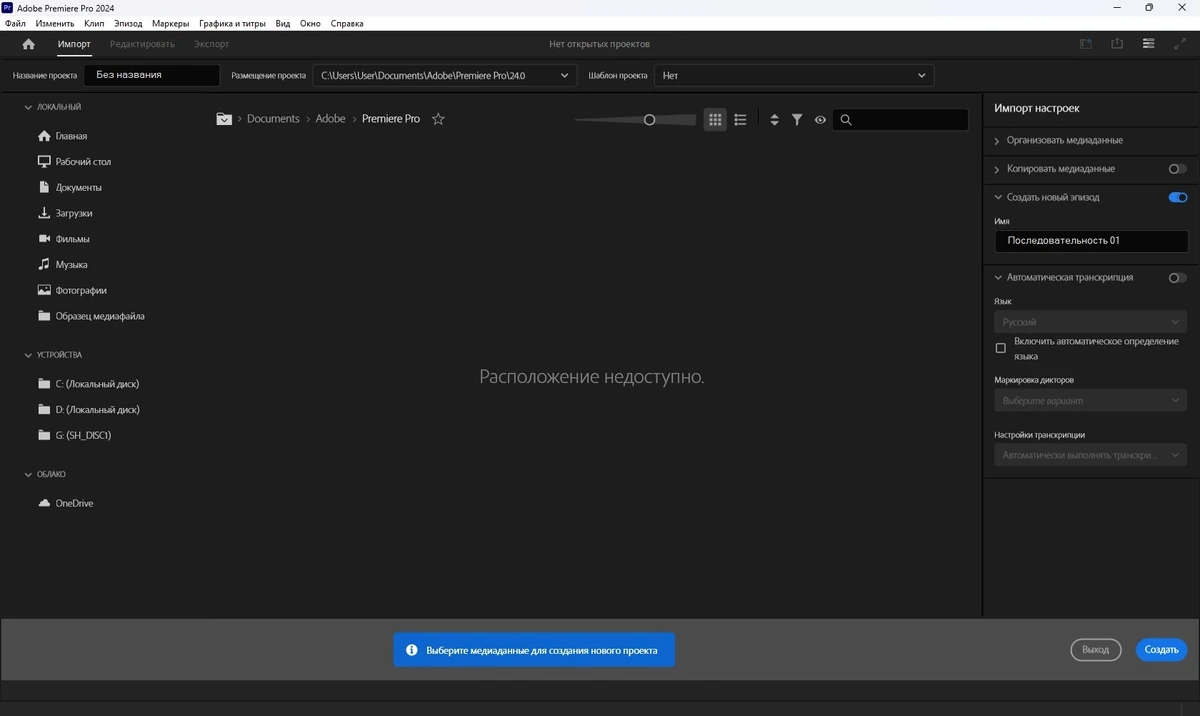The height and width of the screenshot is (716, 1200).
Task: Collapse Создать новый эпизод section chevron
Action: [998, 198]
